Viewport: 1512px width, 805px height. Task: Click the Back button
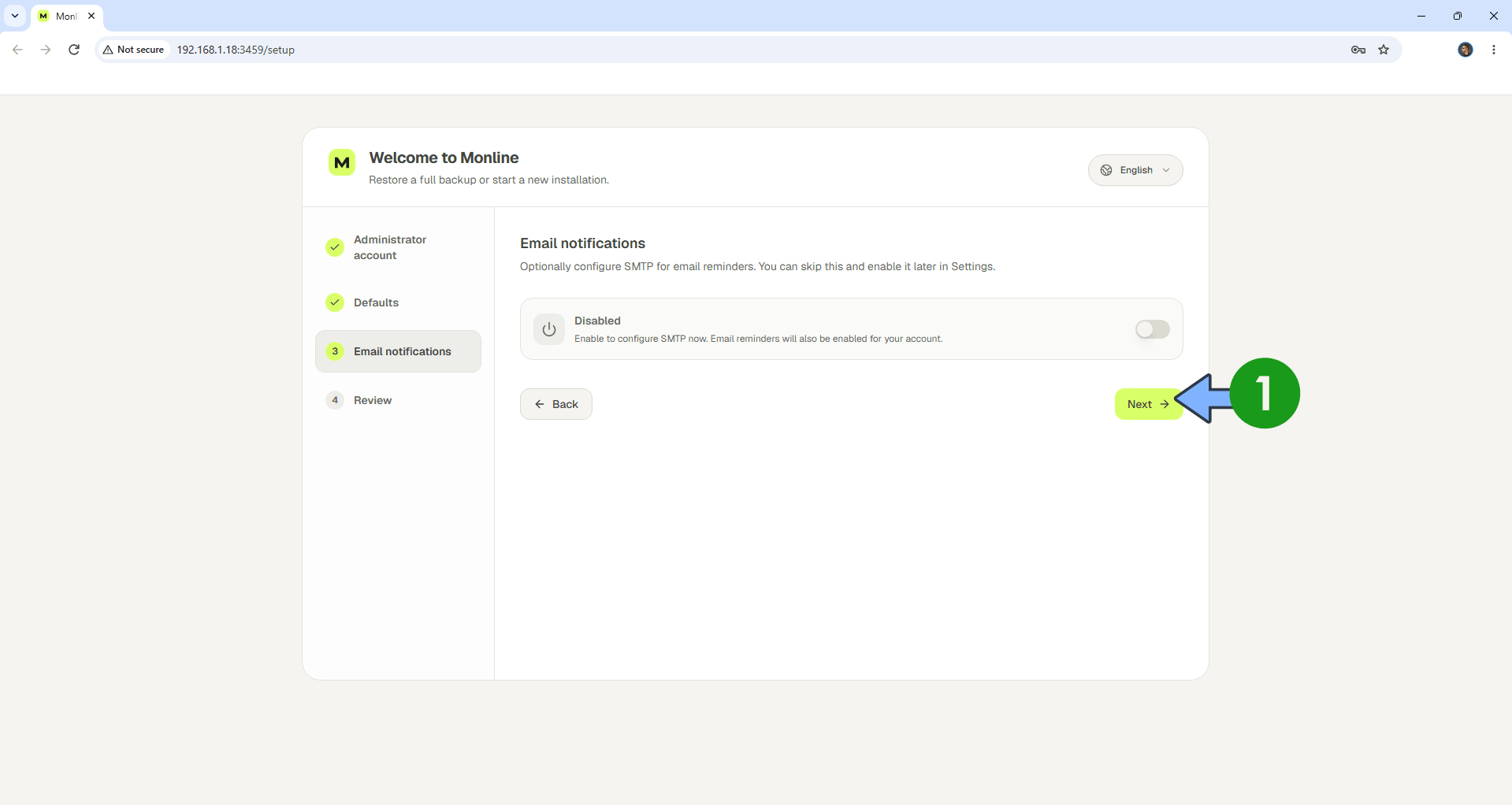556,404
